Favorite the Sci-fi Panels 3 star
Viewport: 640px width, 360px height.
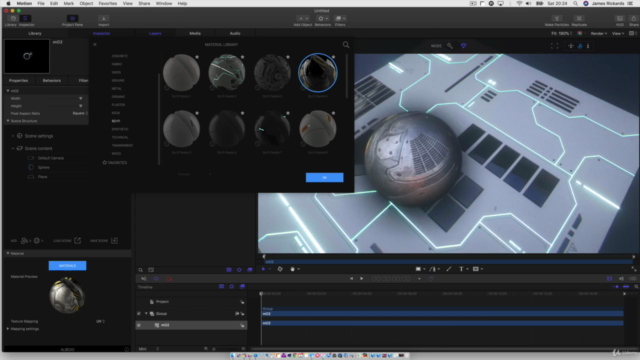click(288, 57)
